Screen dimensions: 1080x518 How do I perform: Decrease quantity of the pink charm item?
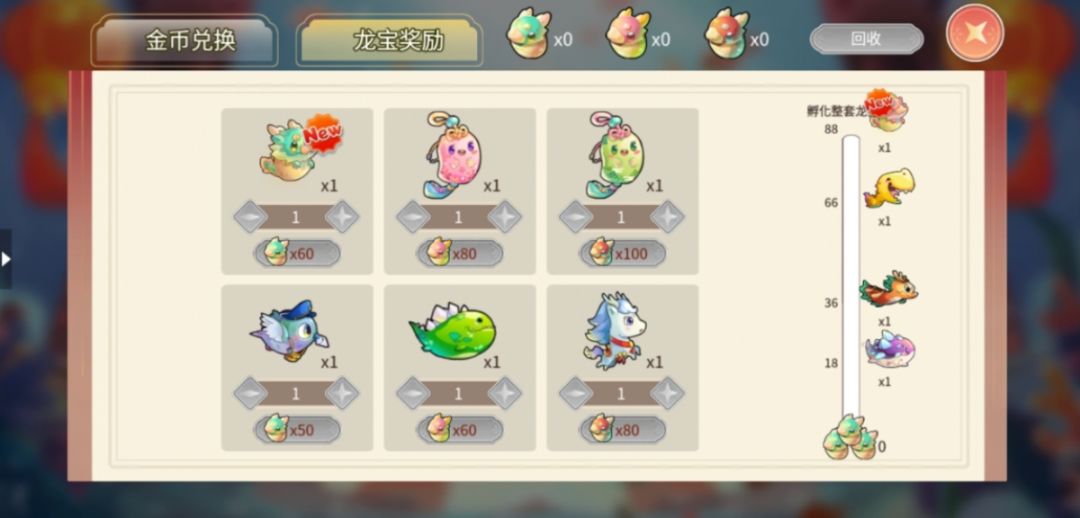coord(413,218)
